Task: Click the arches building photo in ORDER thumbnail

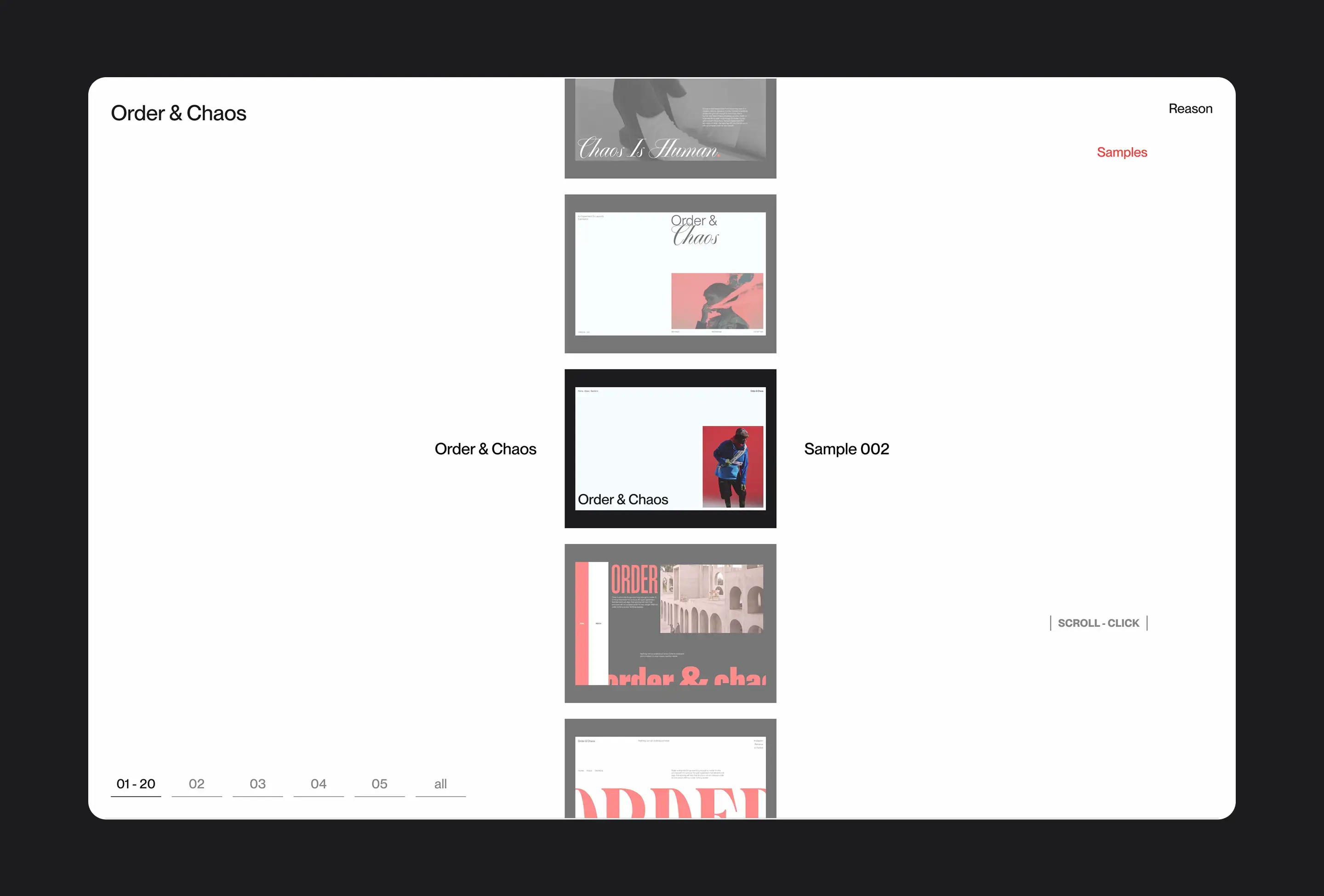Action: coord(712,599)
